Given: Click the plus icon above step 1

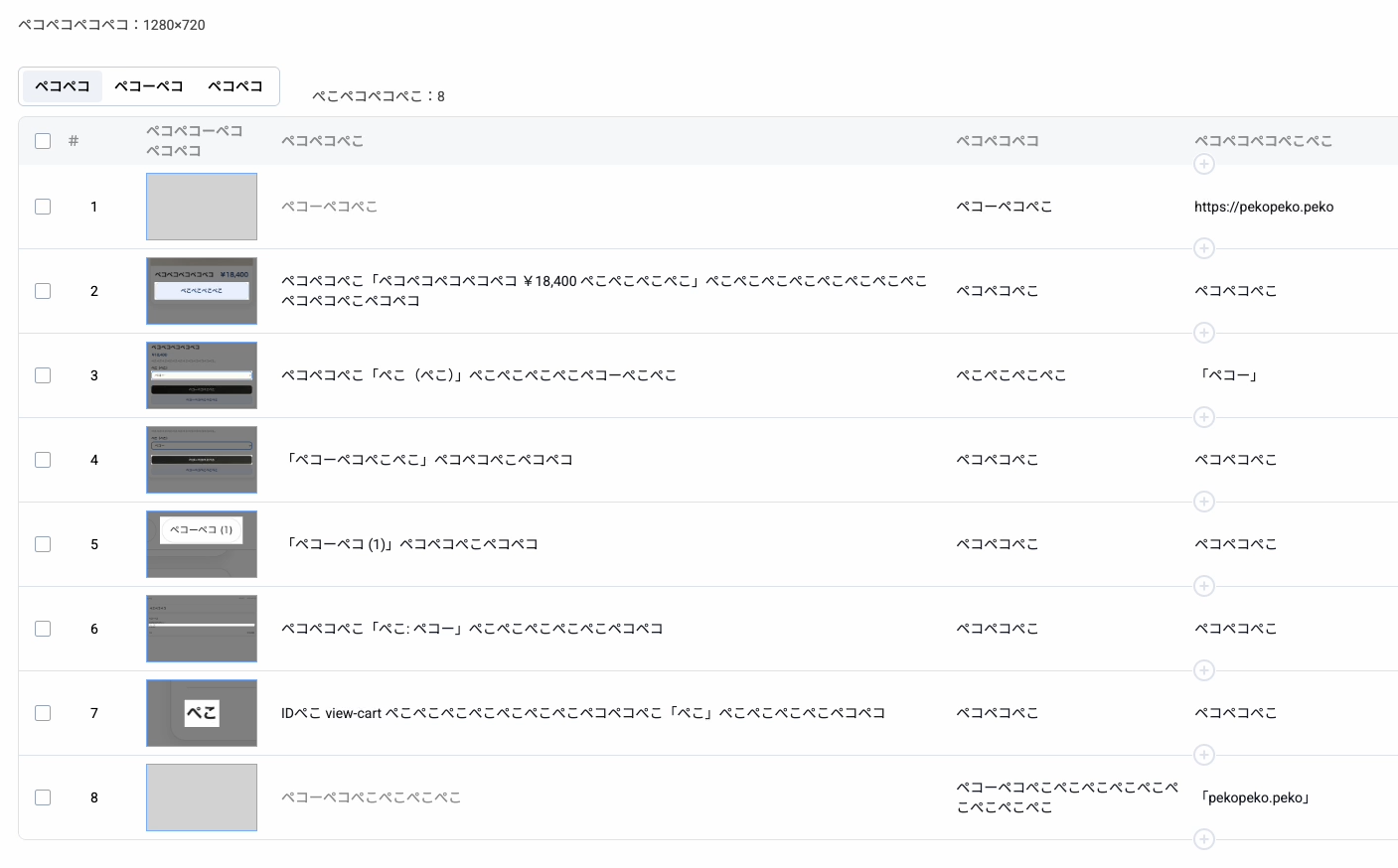Looking at the screenshot, I should 1204,164.
